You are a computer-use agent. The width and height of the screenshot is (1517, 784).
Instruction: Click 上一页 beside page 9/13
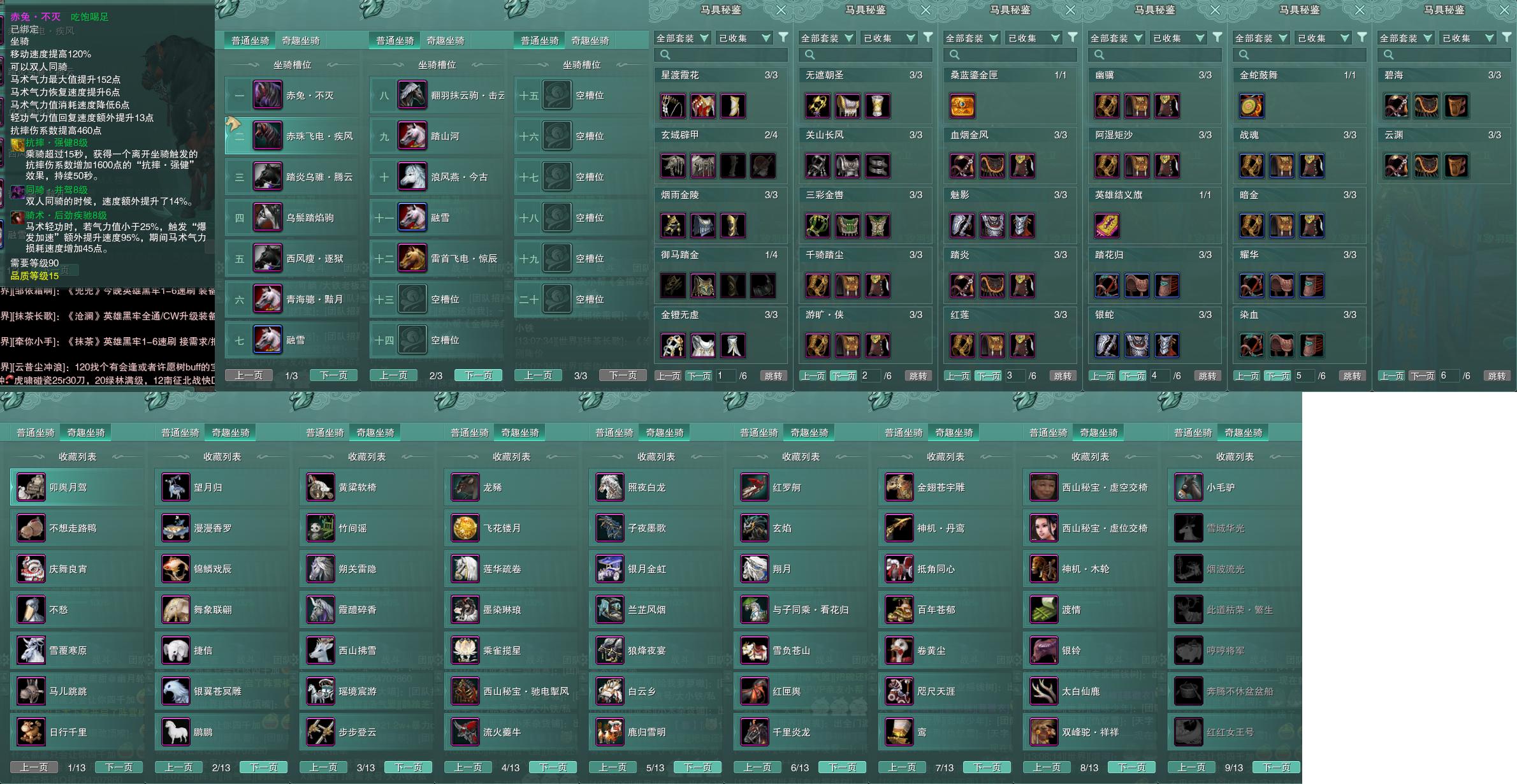coord(1191,767)
